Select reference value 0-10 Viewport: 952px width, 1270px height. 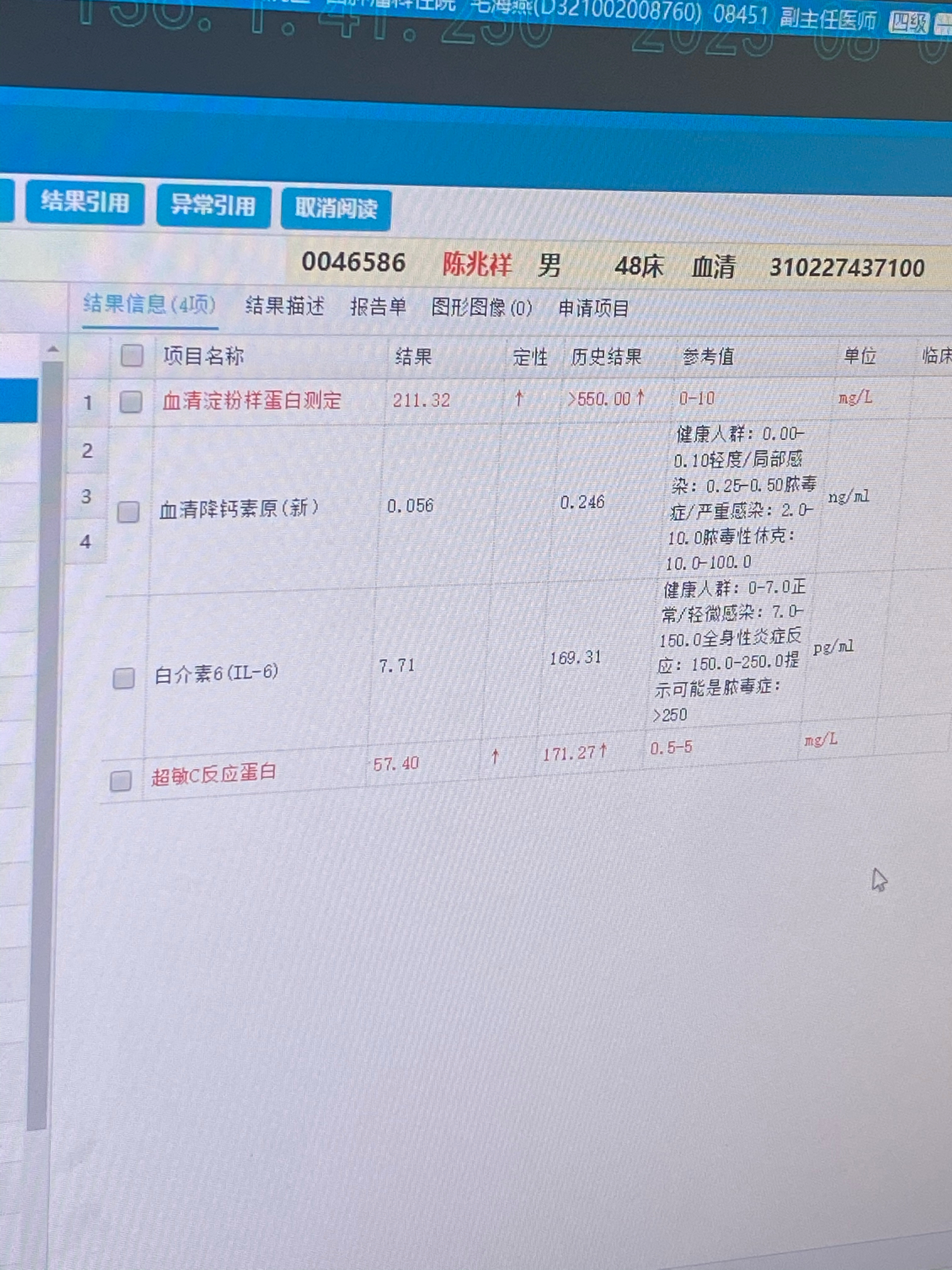click(x=696, y=398)
